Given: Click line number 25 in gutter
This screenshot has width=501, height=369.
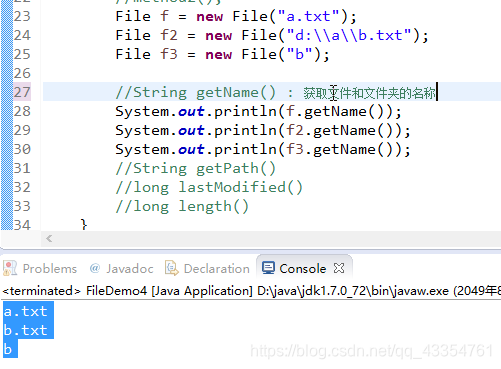Looking at the screenshot, I should pyautogui.click(x=22, y=54).
